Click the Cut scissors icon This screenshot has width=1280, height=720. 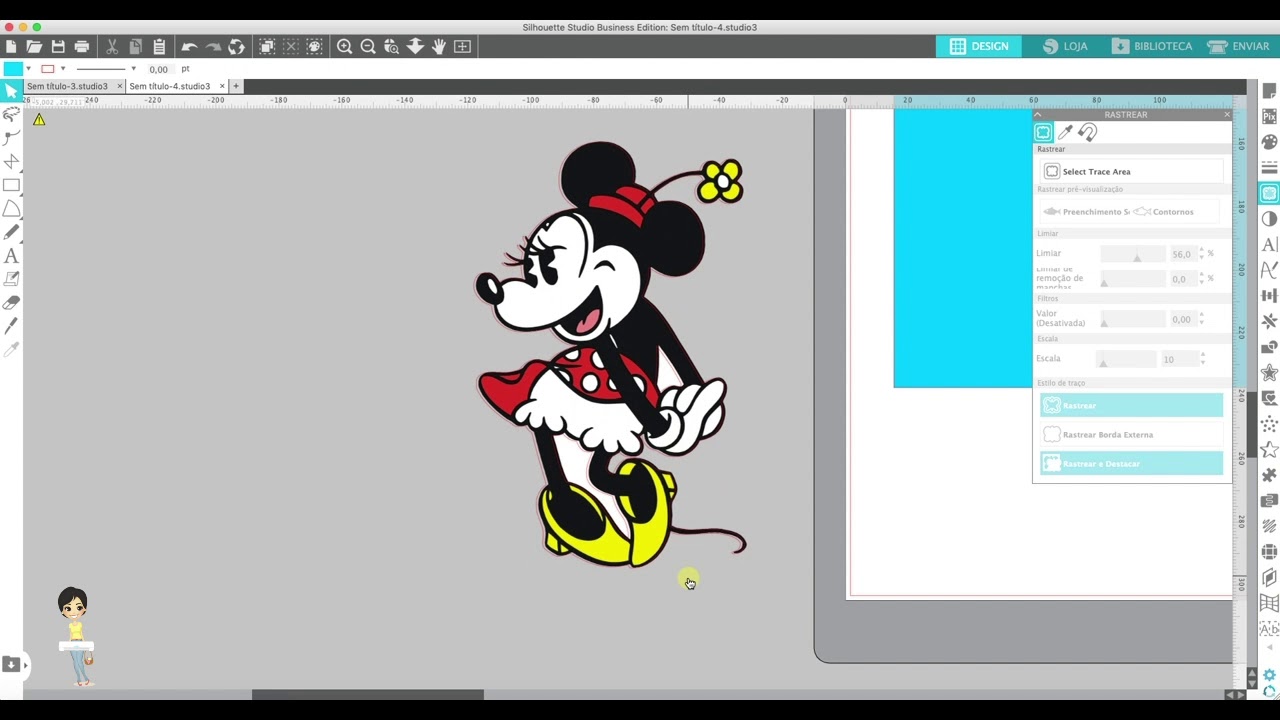pyautogui.click(x=112, y=47)
